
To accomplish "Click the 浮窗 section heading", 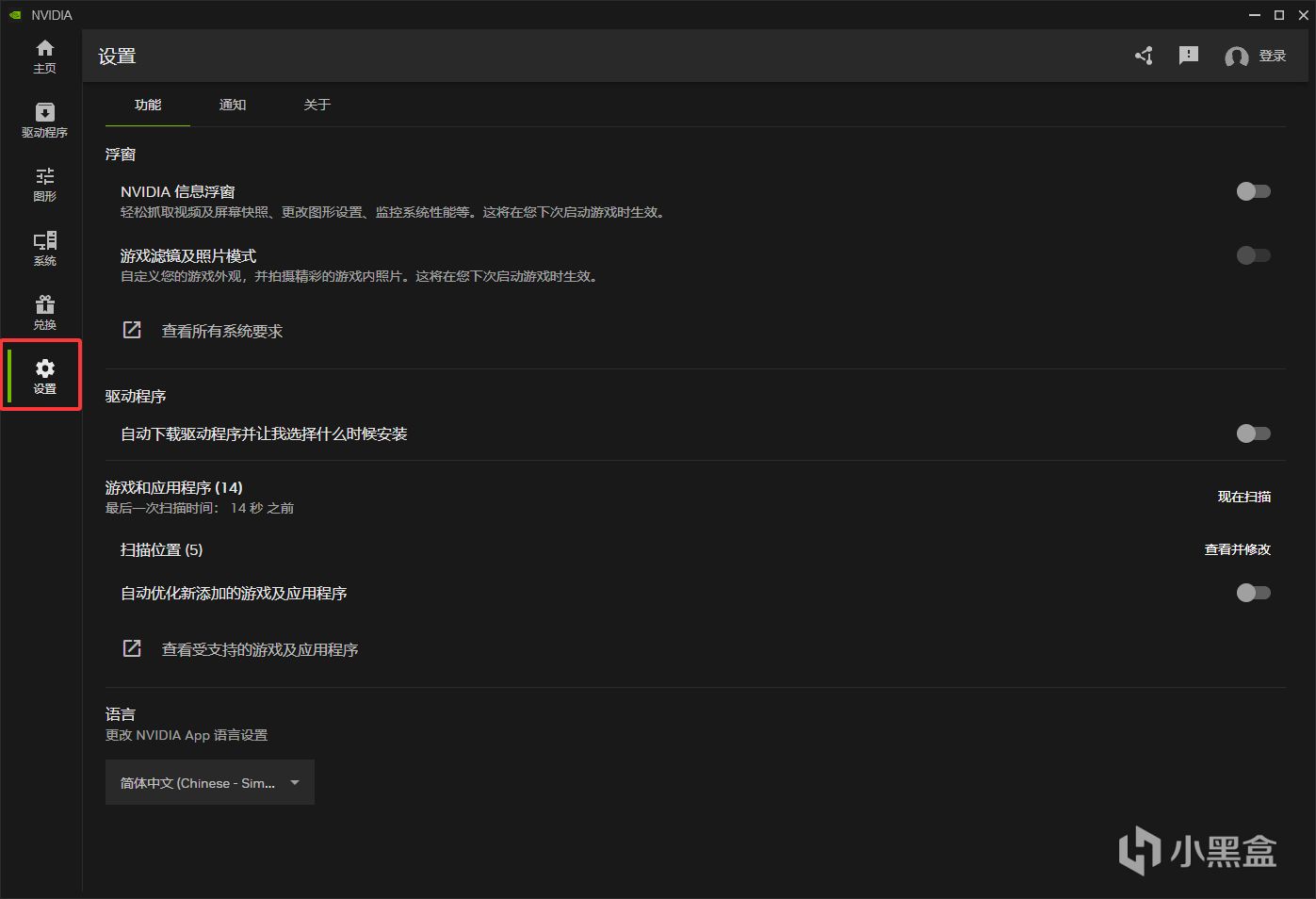I will coord(121,154).
